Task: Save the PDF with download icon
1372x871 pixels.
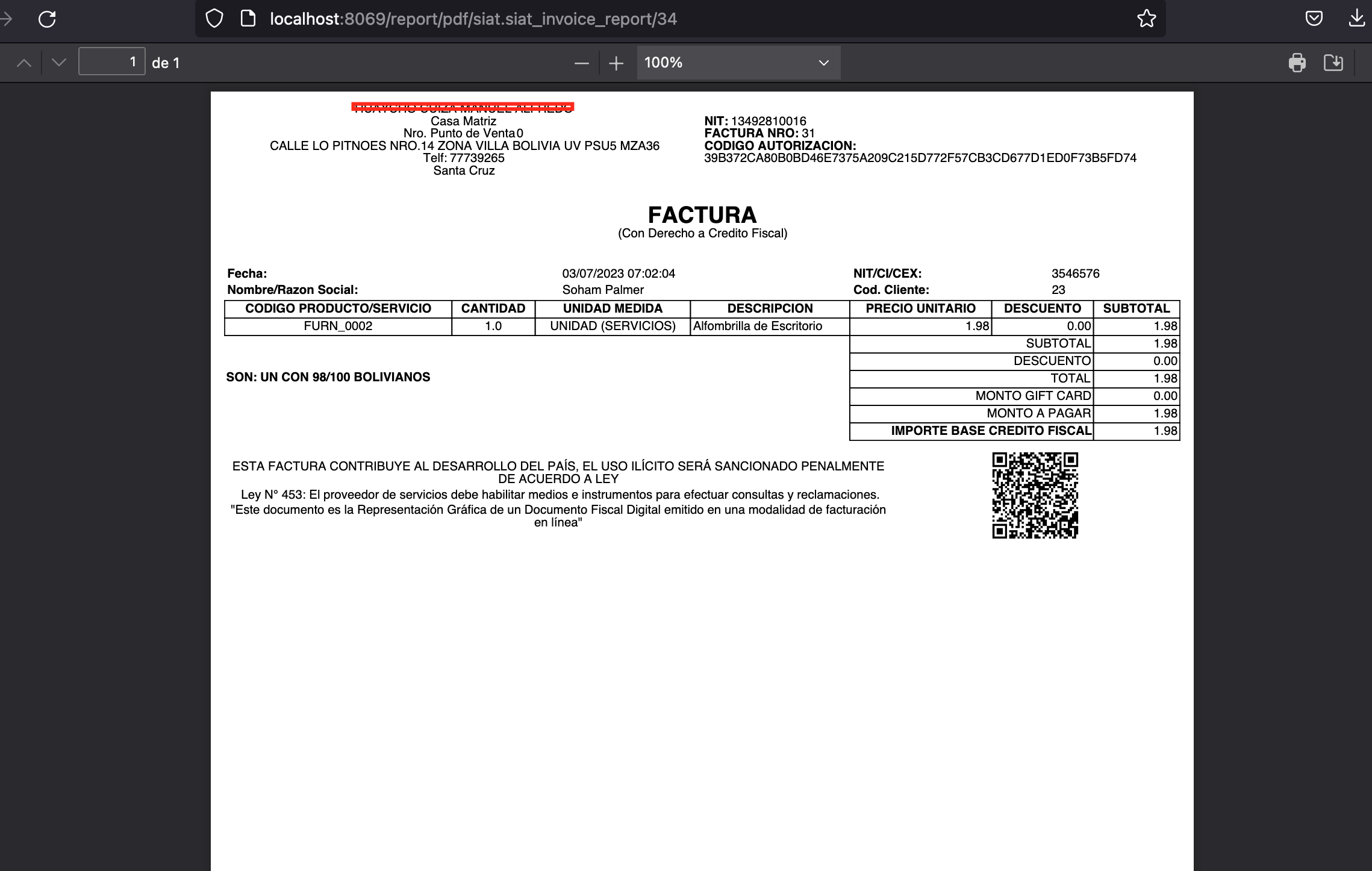Action: 1333,63
